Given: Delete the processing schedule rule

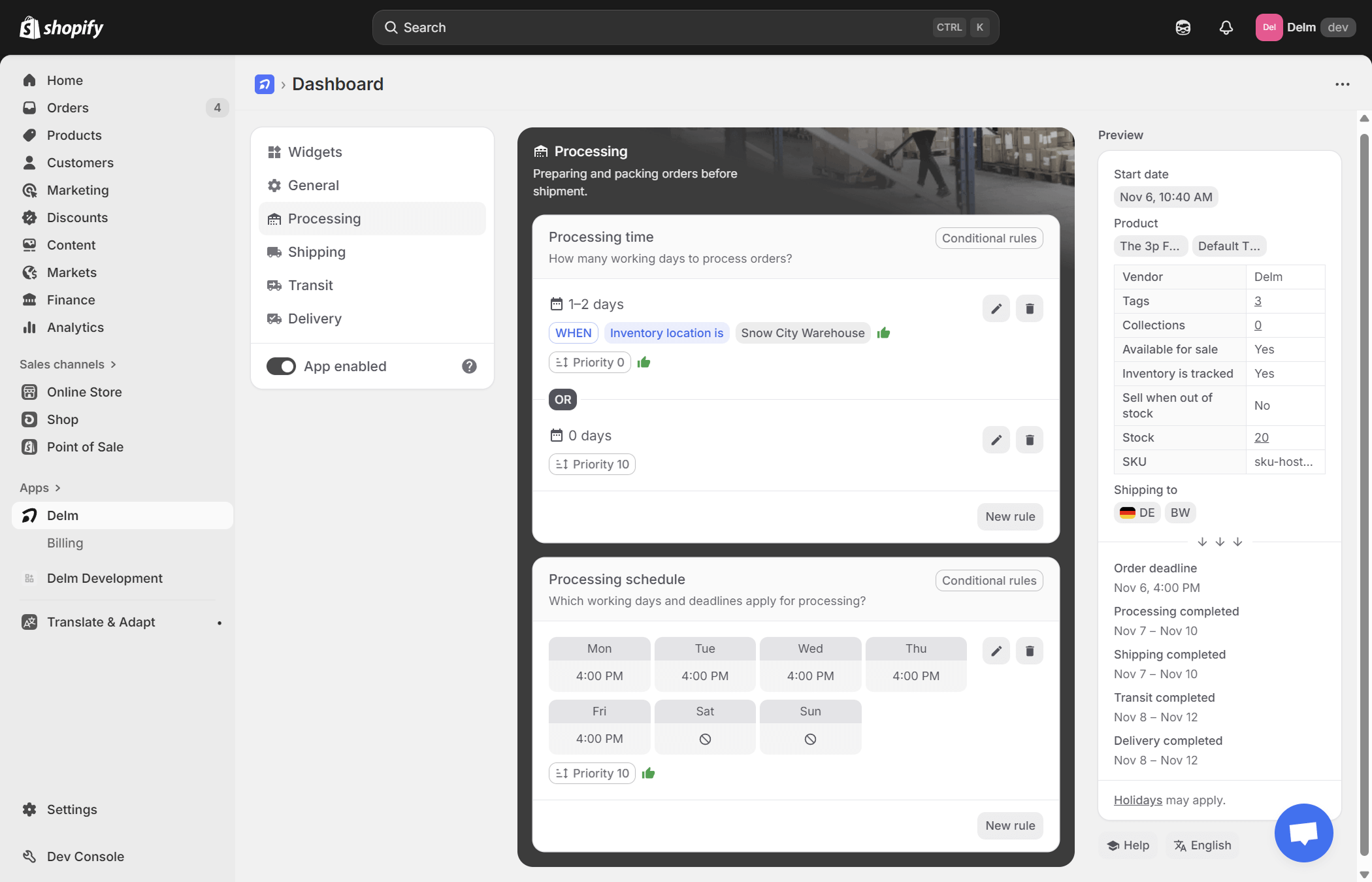Looking at the screenshot, I should (x=1029, y=651).
